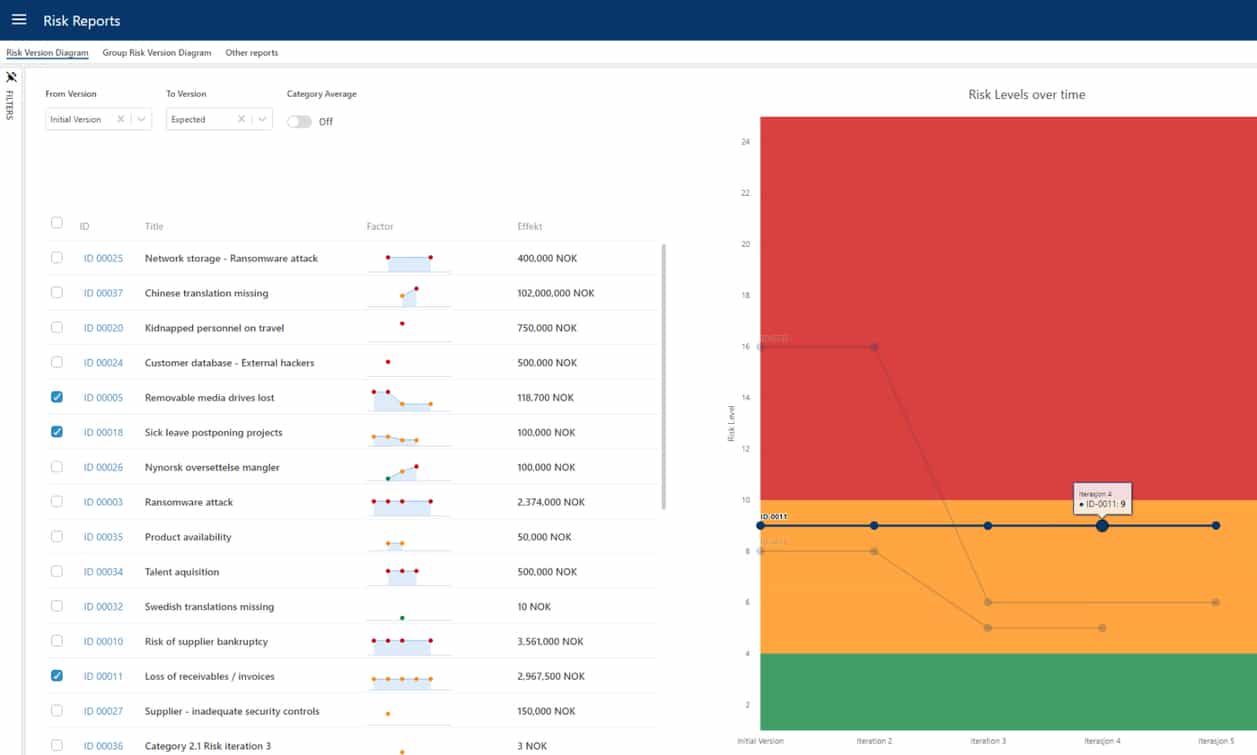Clear the From Version selection
Viewport: 1257px width, 755px height.
120,119
